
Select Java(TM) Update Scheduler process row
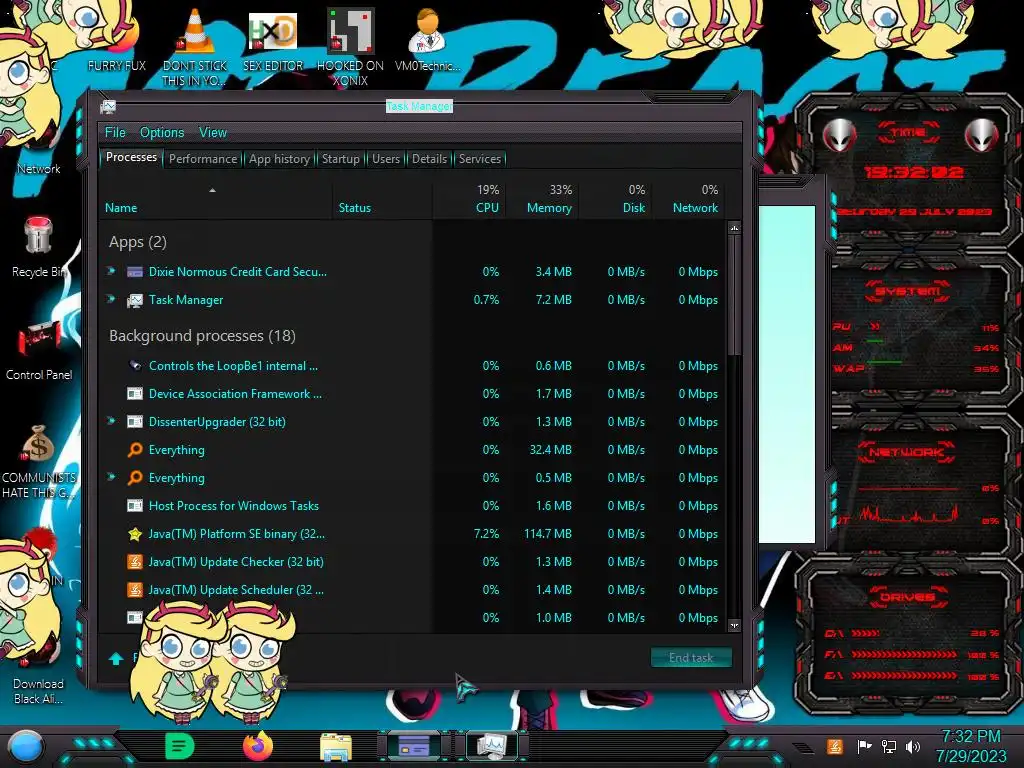click(x=413, y=590)
